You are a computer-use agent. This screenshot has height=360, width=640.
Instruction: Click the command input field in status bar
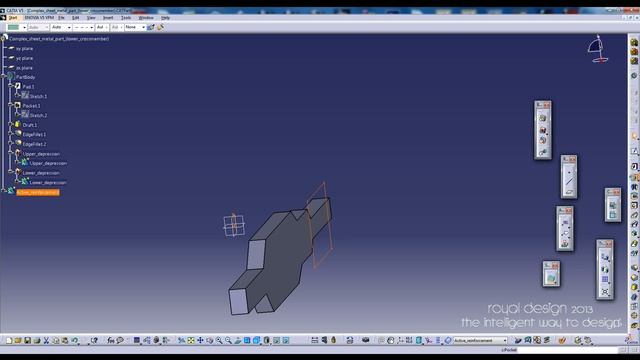(x=567, y=350)
